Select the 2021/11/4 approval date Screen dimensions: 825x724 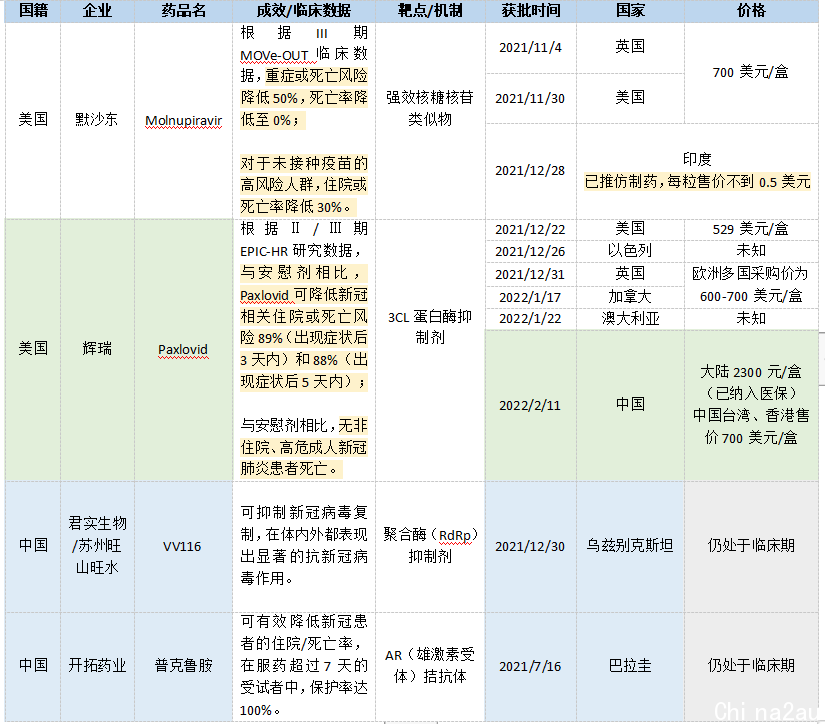[530, 48]
